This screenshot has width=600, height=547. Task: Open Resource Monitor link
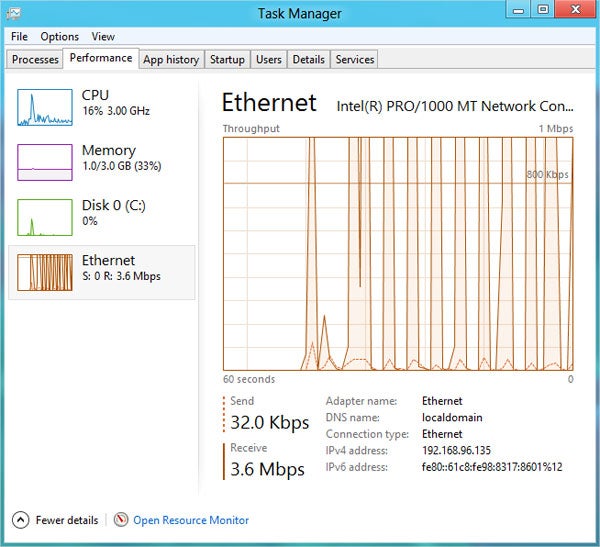pos(191,520)
